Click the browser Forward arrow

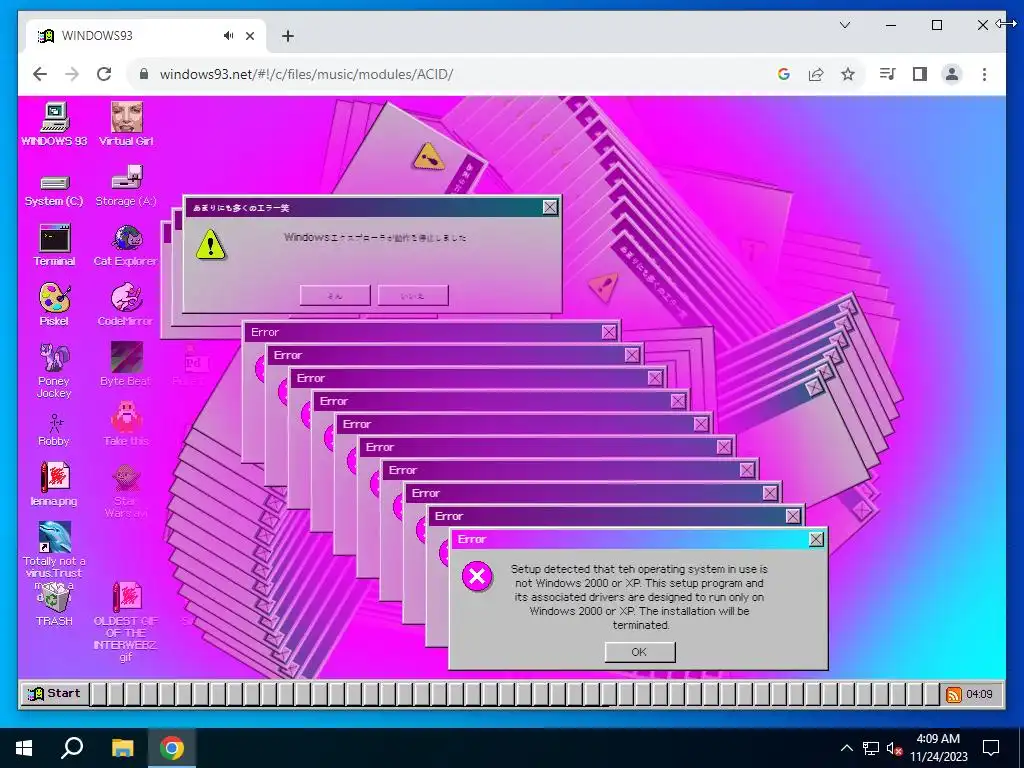coord(72,74)
